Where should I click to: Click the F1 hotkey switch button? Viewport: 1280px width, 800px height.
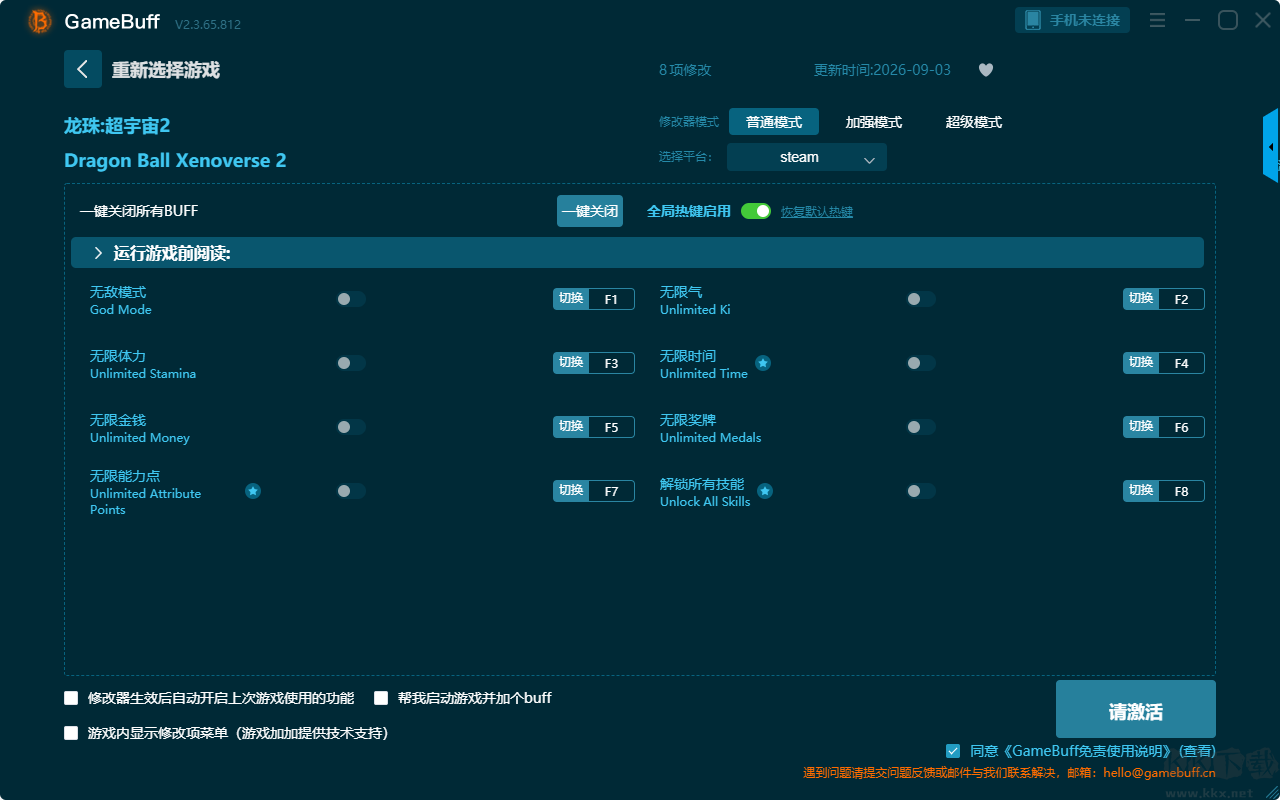[x=594, y=299]
